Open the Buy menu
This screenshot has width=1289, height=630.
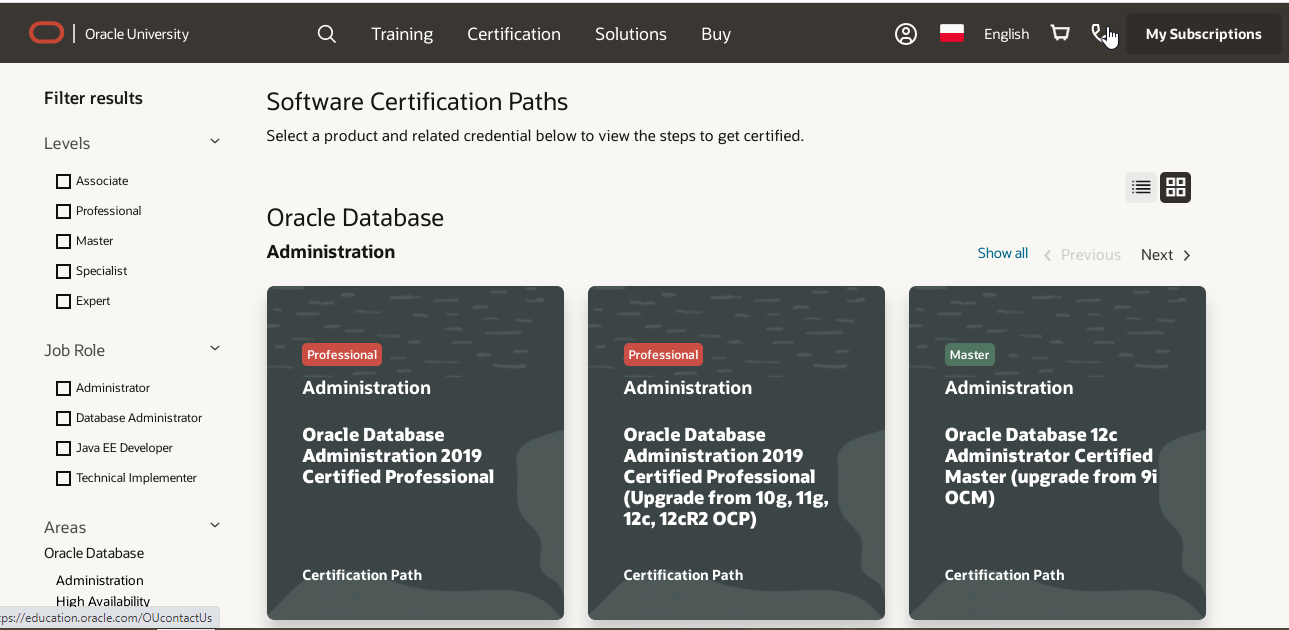(716, 34)
